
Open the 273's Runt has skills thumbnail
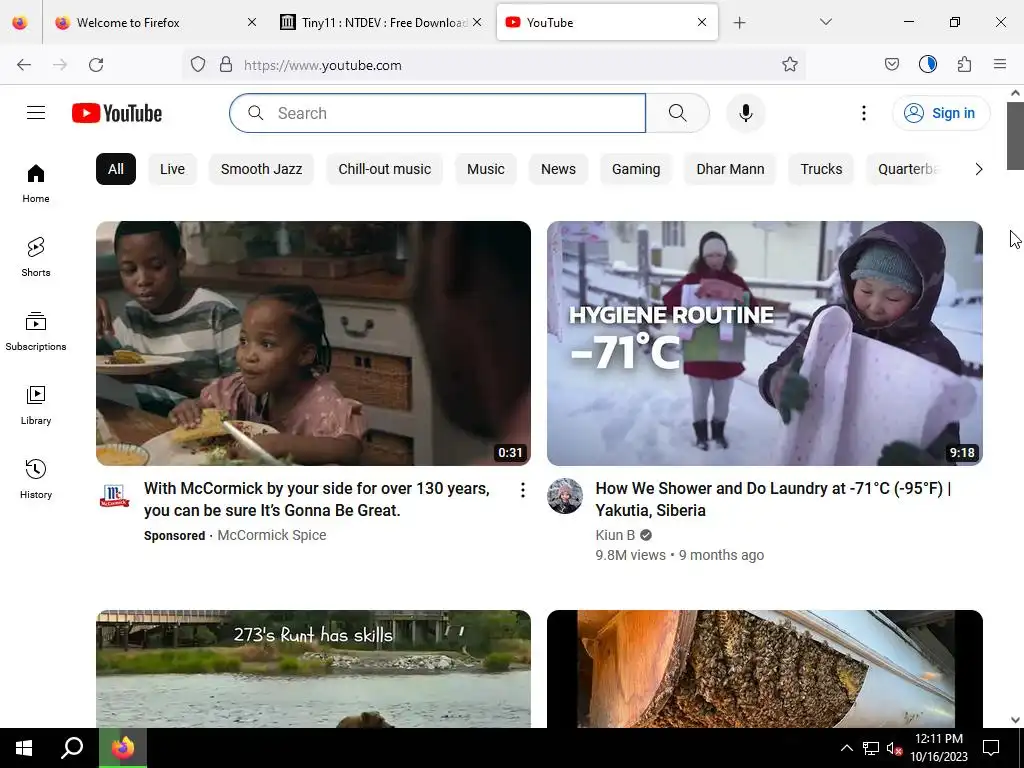(313, 669)
